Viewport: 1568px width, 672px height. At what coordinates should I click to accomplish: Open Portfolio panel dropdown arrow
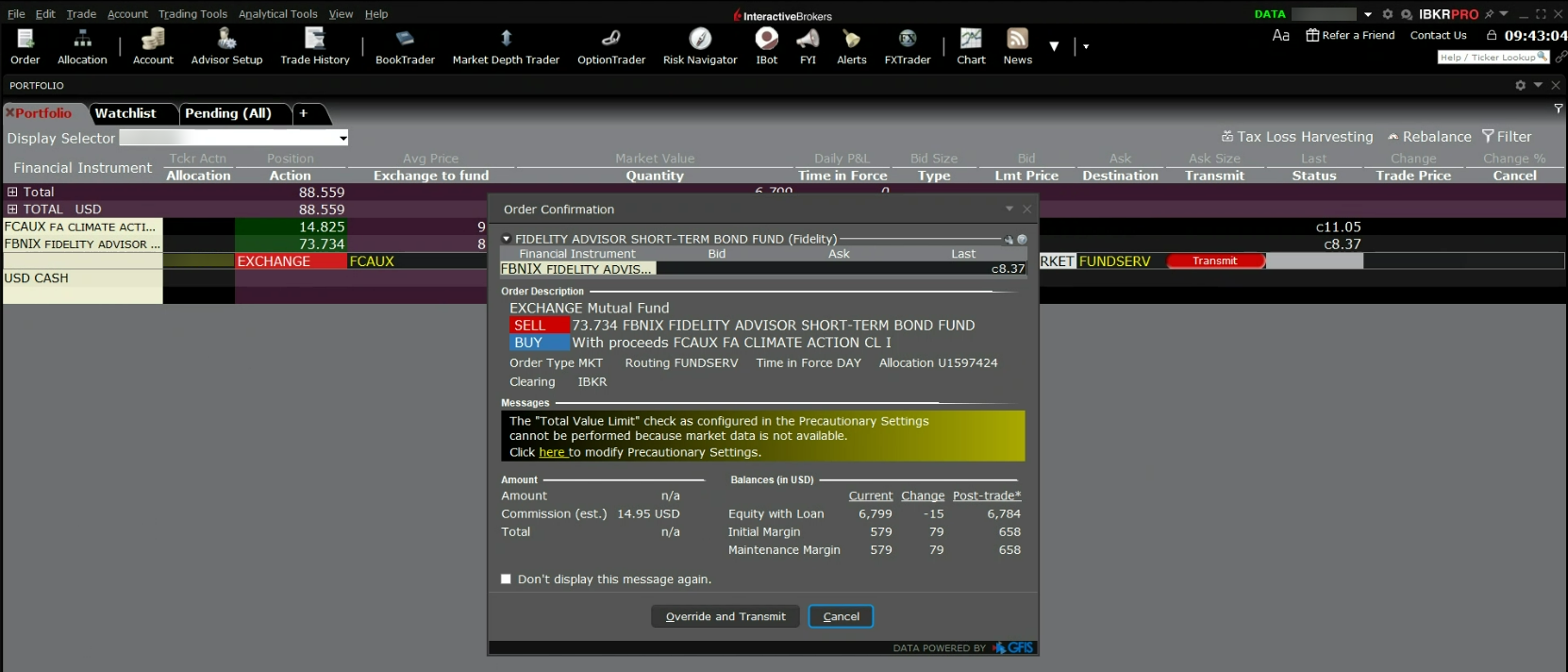(1538, 85)
